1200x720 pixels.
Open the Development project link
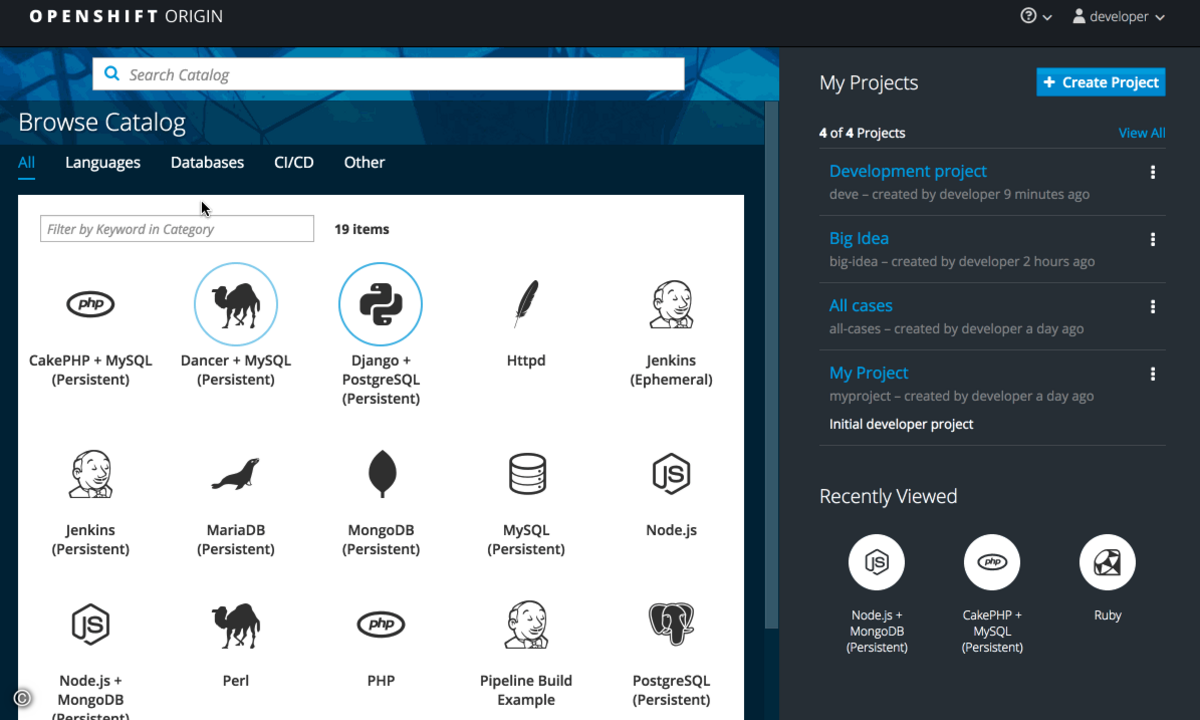(x=908, y=171)
